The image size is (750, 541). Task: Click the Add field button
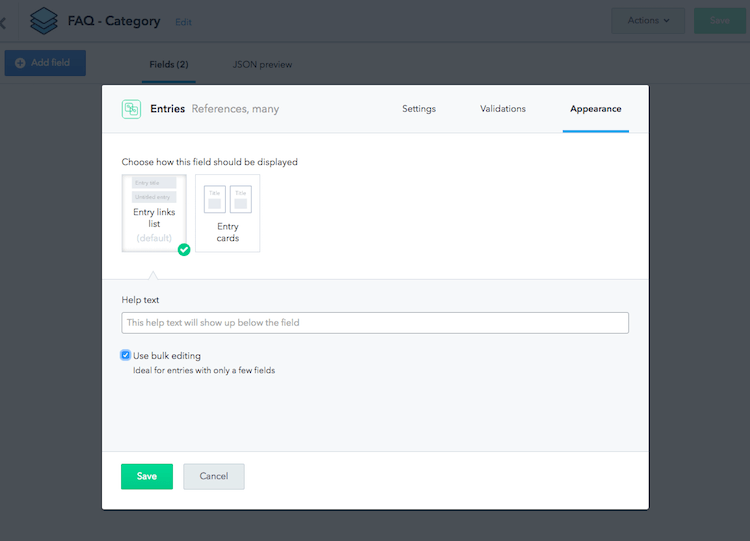pos(45,63)
